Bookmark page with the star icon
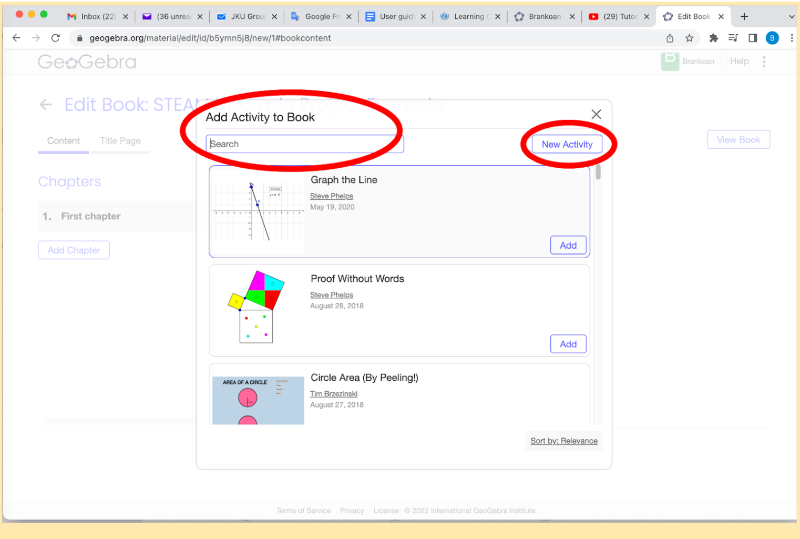Viewport: 800px width, 539px height. click(x=689, y=38)
